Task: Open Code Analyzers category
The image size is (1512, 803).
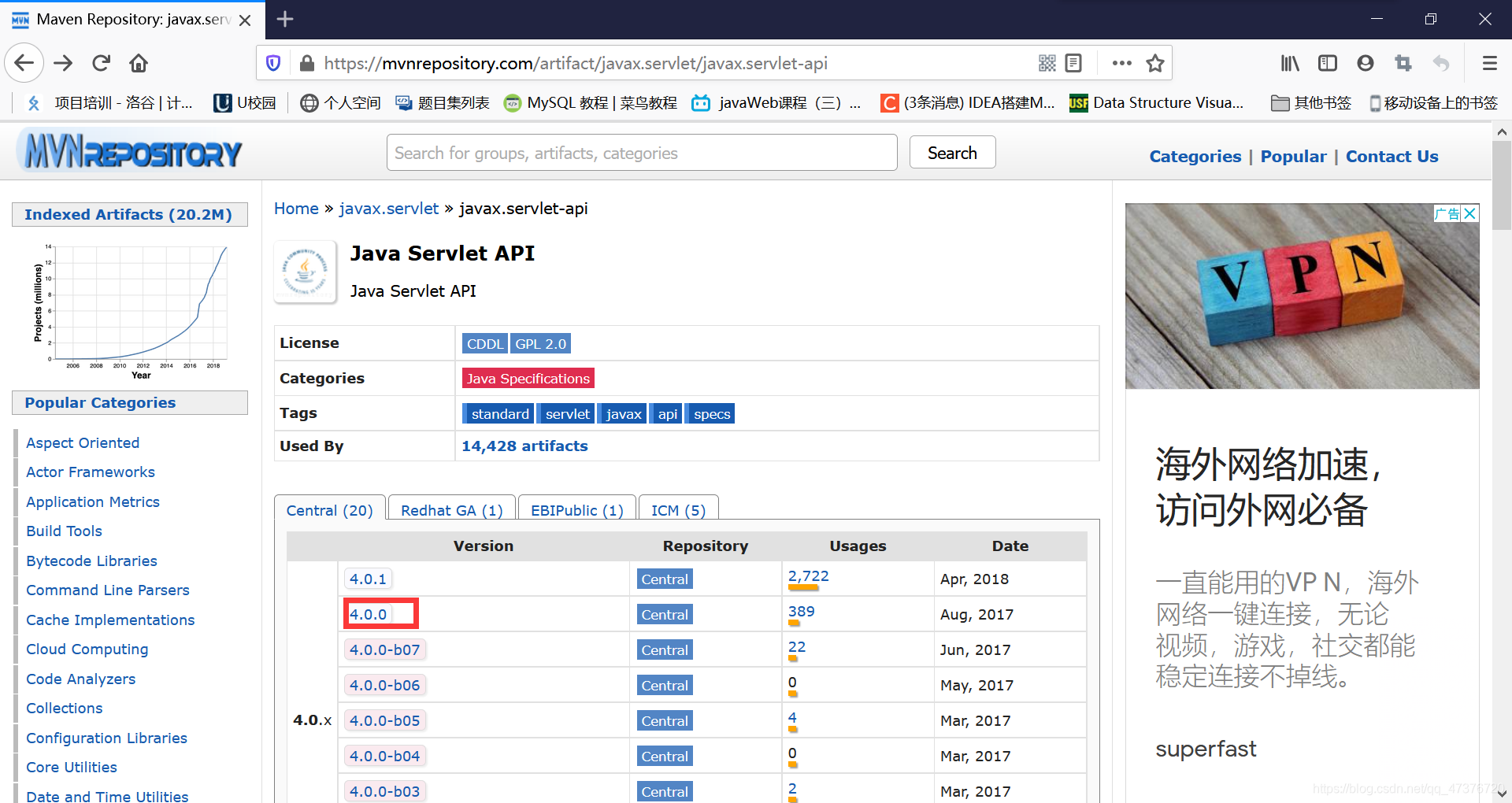Action: tap(80, 679)
